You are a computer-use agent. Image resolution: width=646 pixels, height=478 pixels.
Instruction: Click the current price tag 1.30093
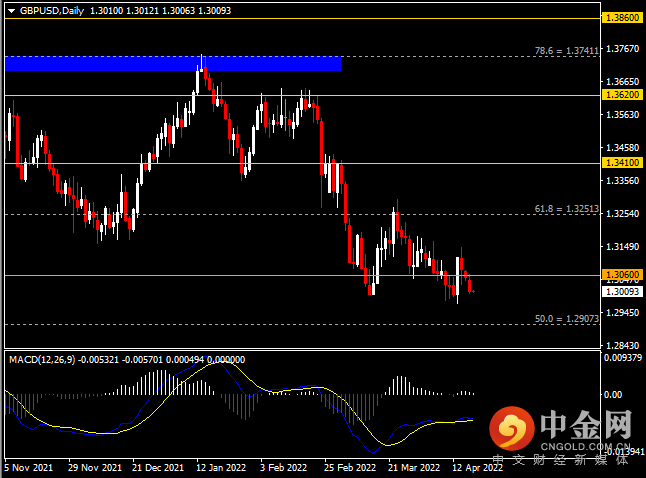click(x=622, y=291)
